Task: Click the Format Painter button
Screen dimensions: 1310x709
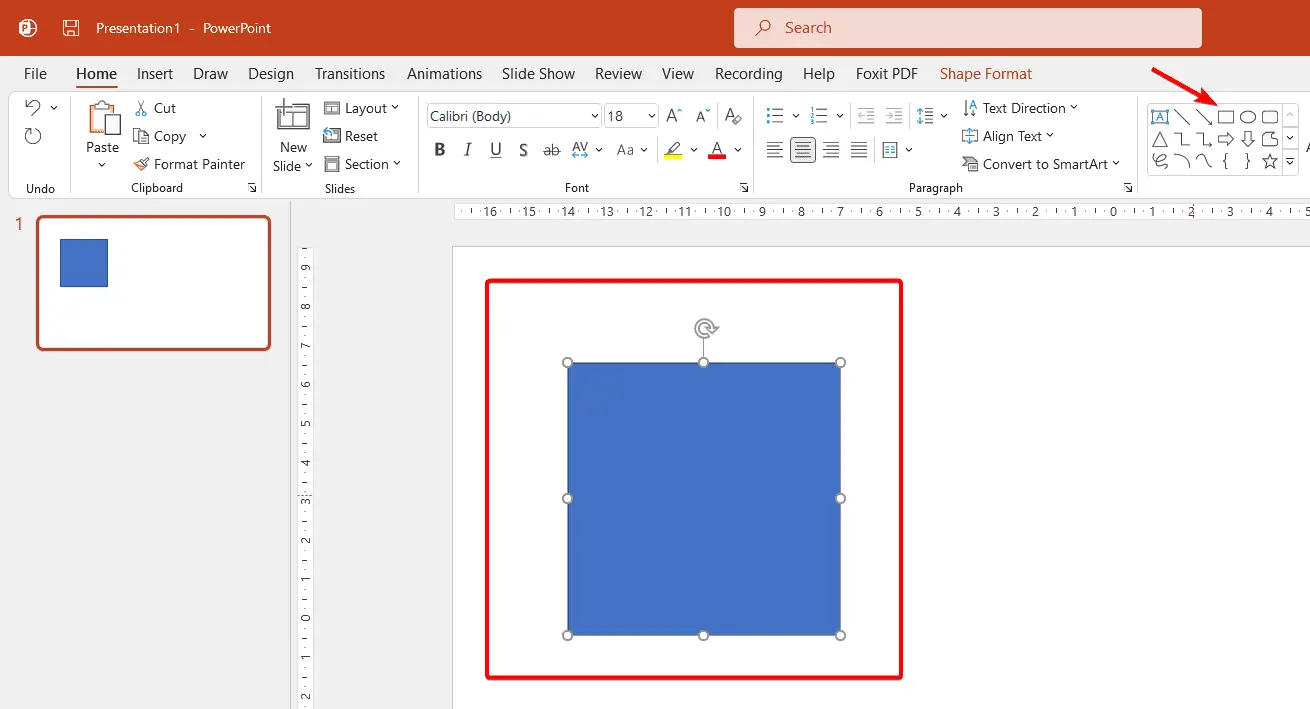Action: point(189,164)
